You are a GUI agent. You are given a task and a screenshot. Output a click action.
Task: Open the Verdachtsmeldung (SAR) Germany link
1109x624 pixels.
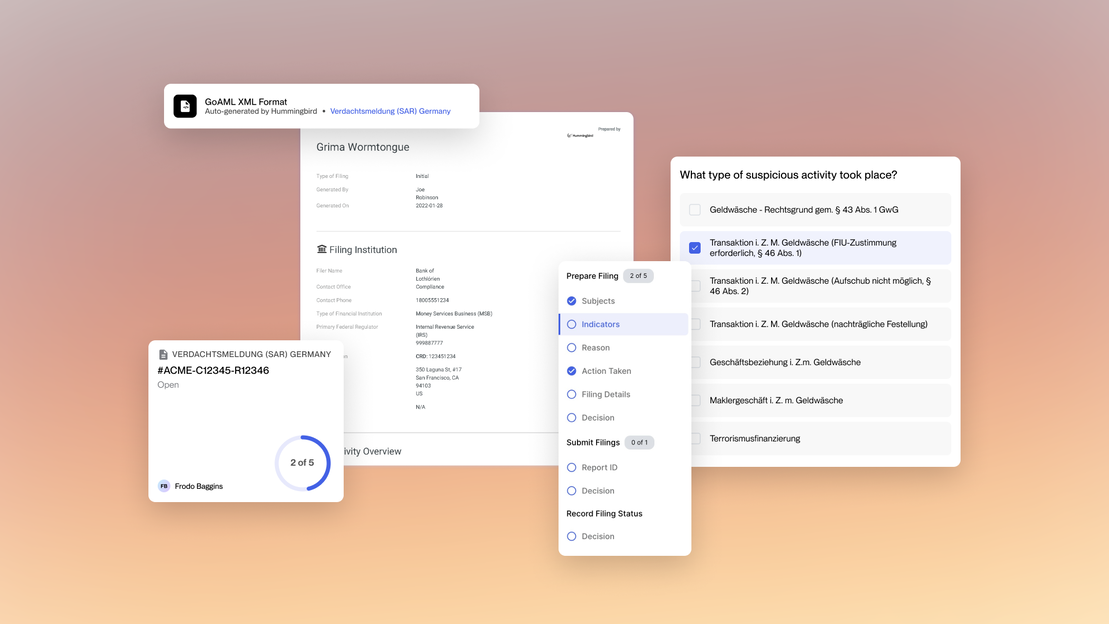(x=390, y=111)
